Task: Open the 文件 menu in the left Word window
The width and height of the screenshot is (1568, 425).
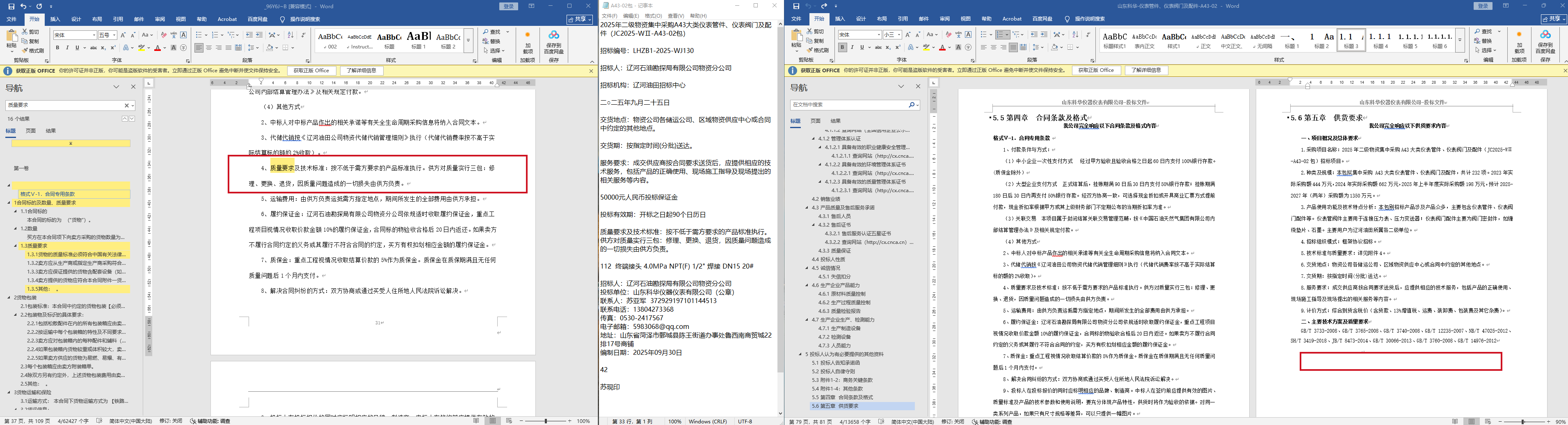Action: tap(11, 19)
